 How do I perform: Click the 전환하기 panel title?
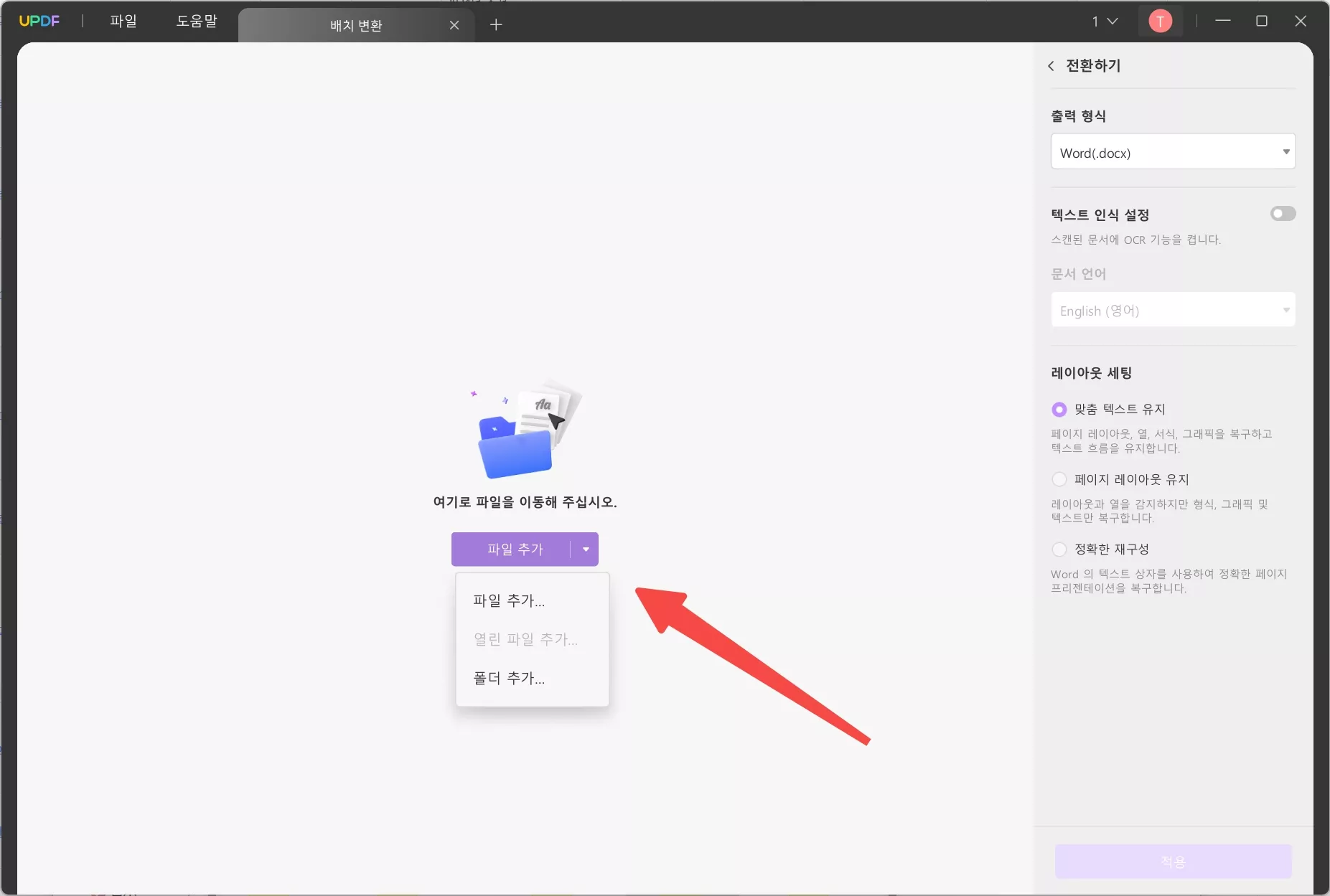click(1093, 66)
